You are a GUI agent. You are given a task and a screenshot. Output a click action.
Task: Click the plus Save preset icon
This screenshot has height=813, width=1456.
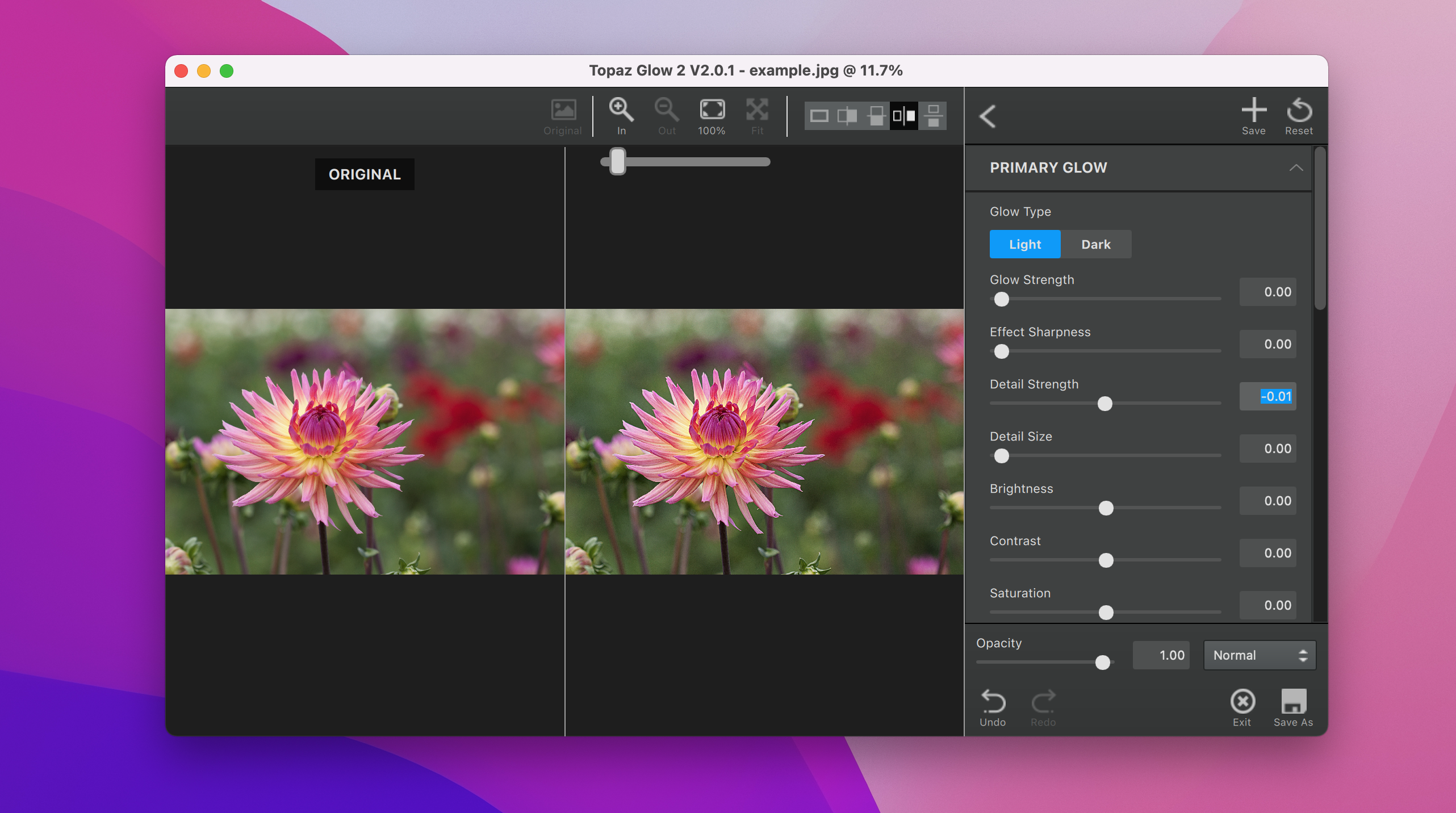1253,110
